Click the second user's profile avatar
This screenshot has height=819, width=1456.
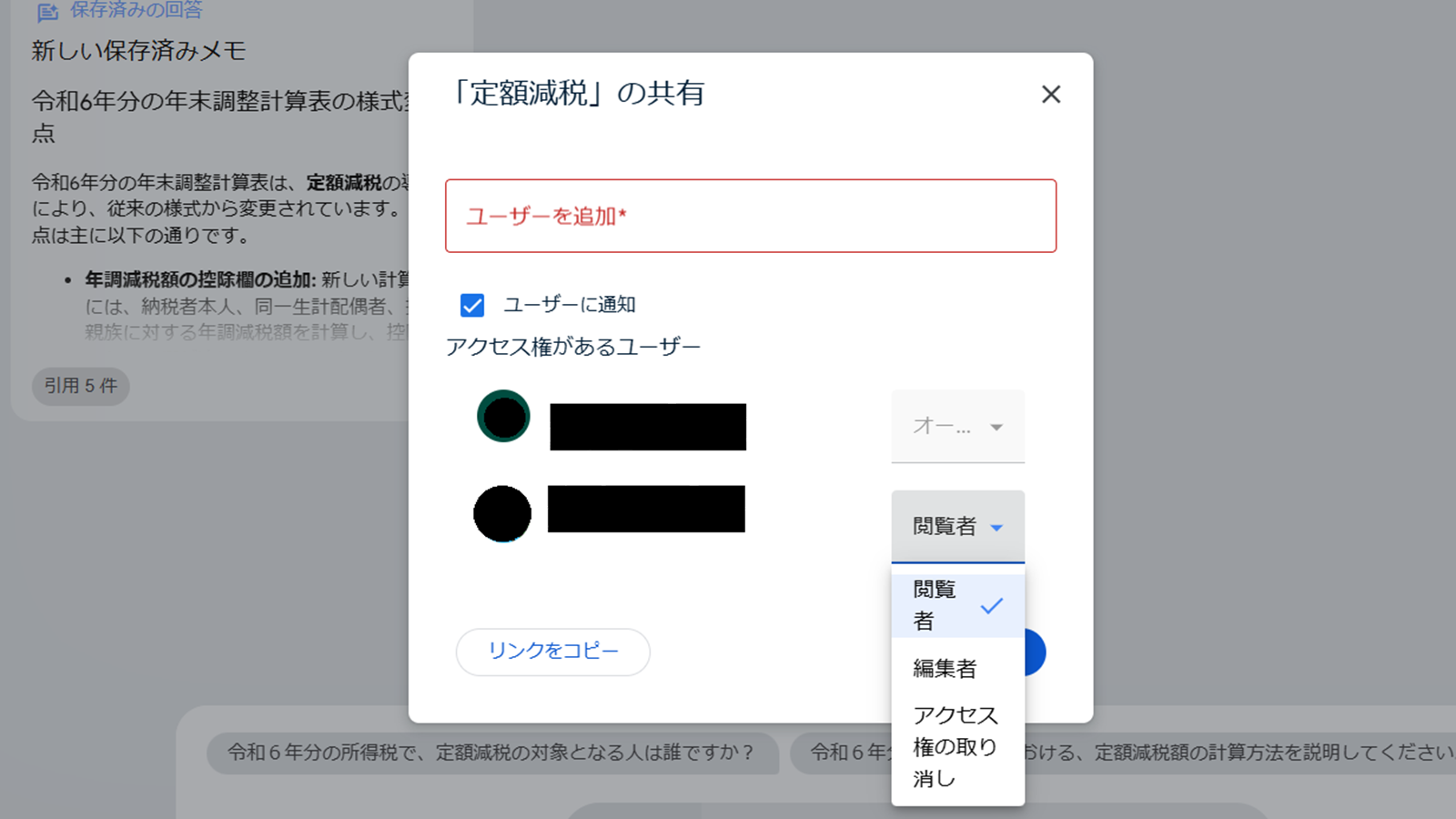click(502, 512)
